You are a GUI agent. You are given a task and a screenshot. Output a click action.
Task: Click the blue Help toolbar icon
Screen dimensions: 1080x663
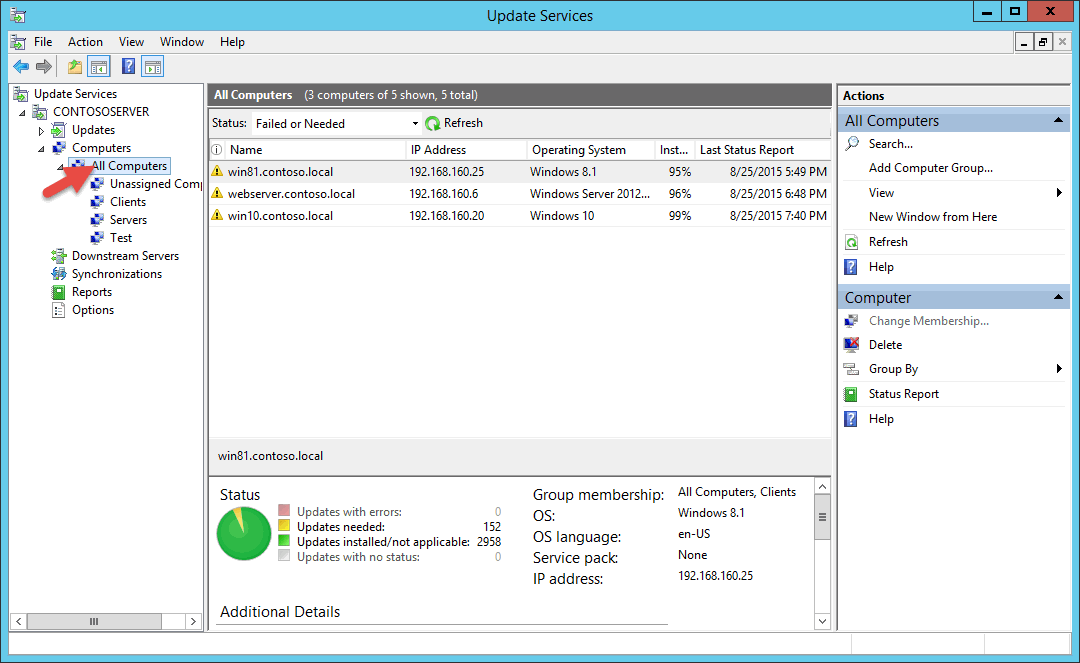pos(128,67)
